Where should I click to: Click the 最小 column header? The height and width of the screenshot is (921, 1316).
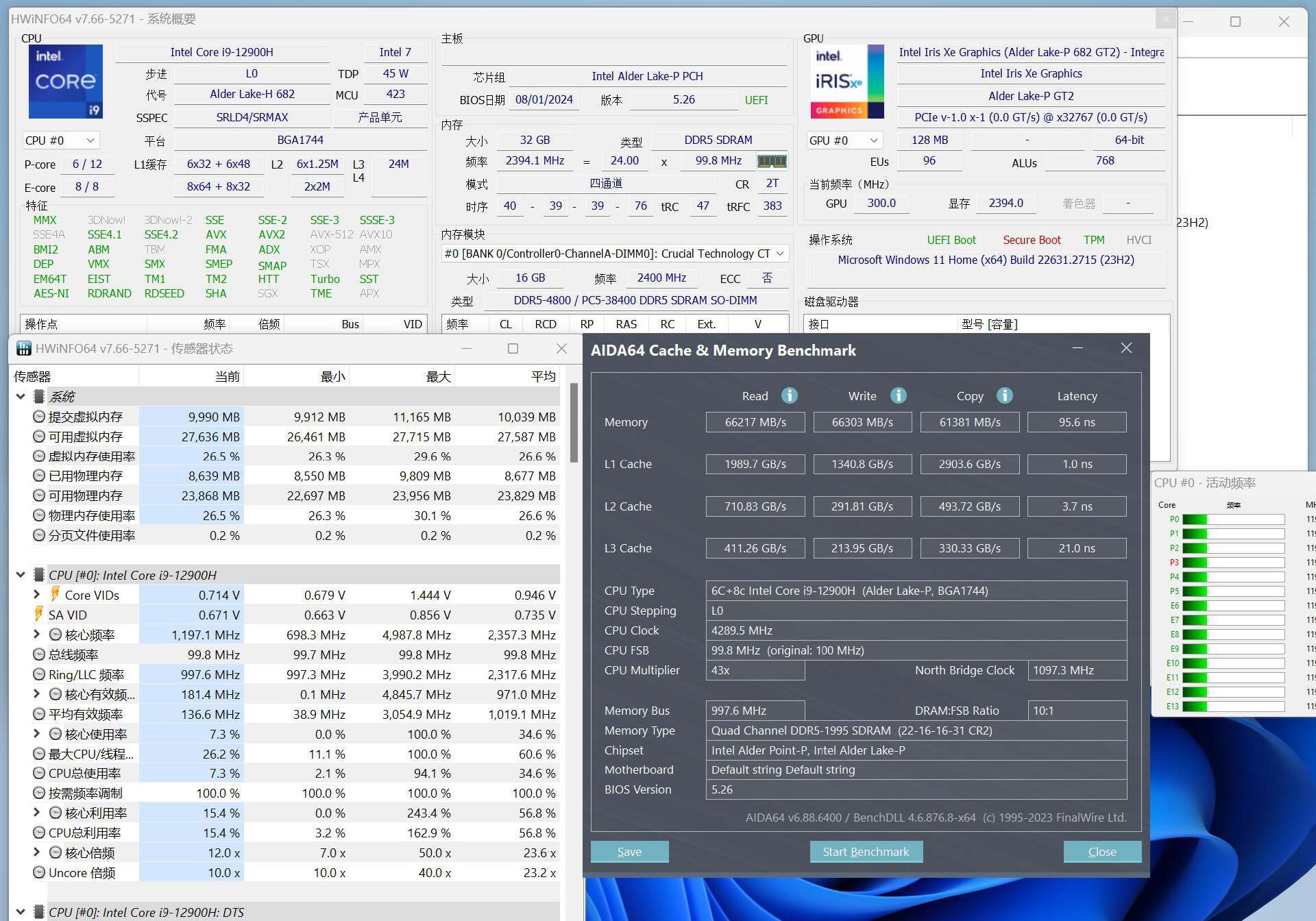[x=297, y=376]
